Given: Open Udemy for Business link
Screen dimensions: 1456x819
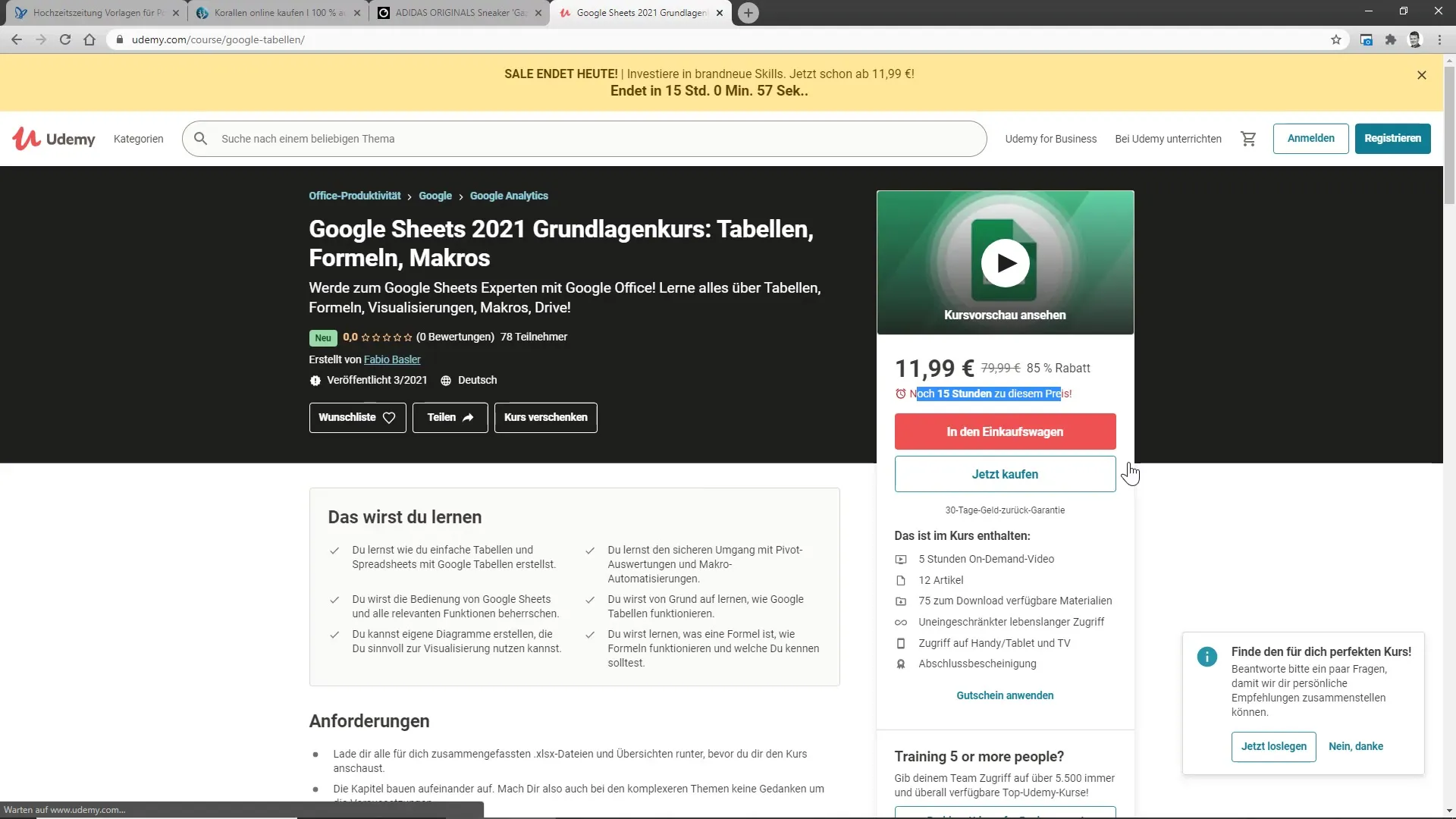Looking at the screenshot, I should [x=1050, y=139].
